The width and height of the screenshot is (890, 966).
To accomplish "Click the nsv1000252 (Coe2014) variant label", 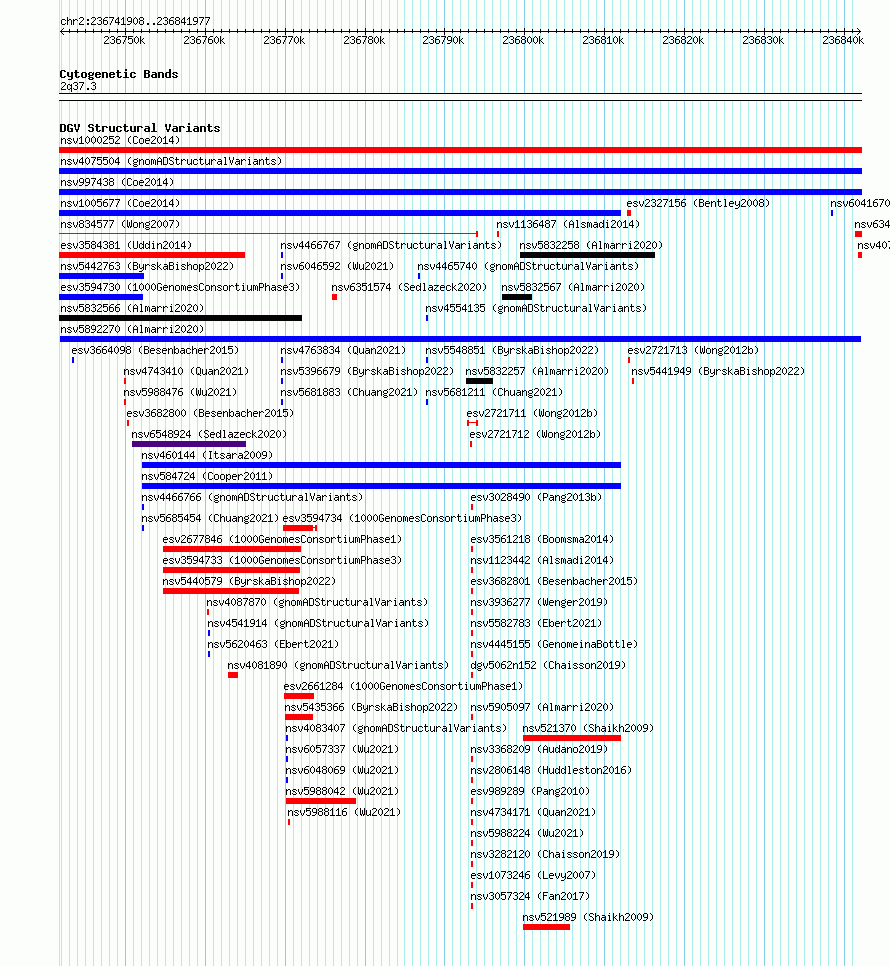I will pos(120,140).
